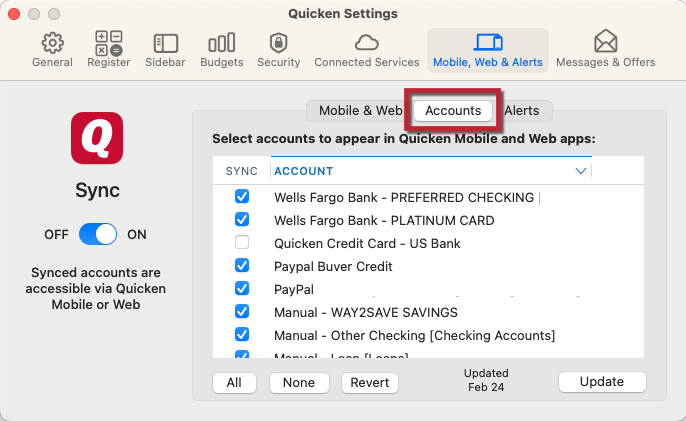Click the Revert button
This screenshot has height=421, width=686.
pos(370,382)
